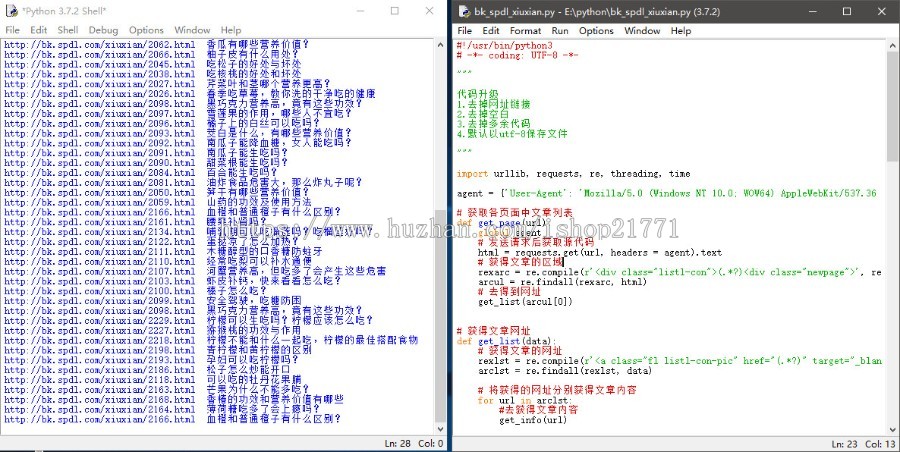Click the 'Col: 0' status in the Shell
The image size is (900, 452).
pyautogui.click(x=430, y=443)
